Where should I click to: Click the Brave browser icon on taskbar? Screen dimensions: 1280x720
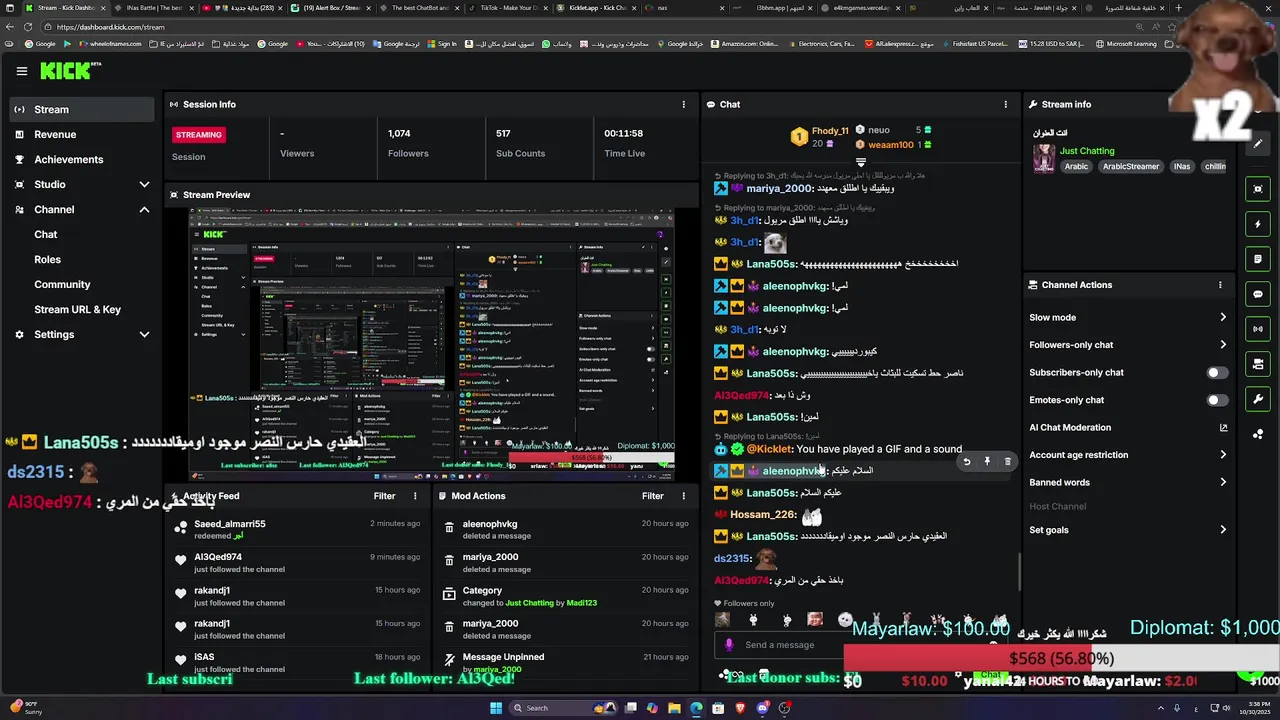point(741,708)
